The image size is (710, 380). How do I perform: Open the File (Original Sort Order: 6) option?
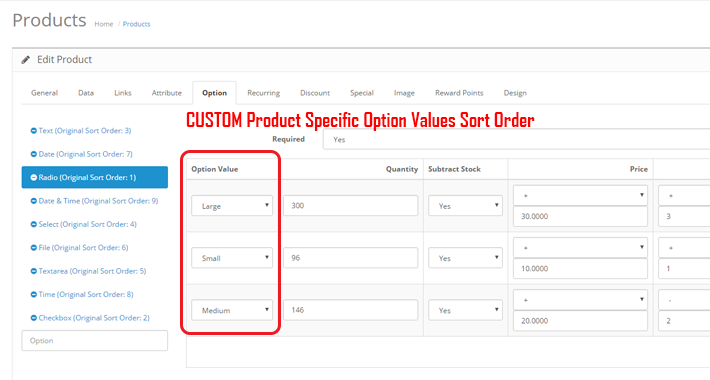[x=83, y=248]
